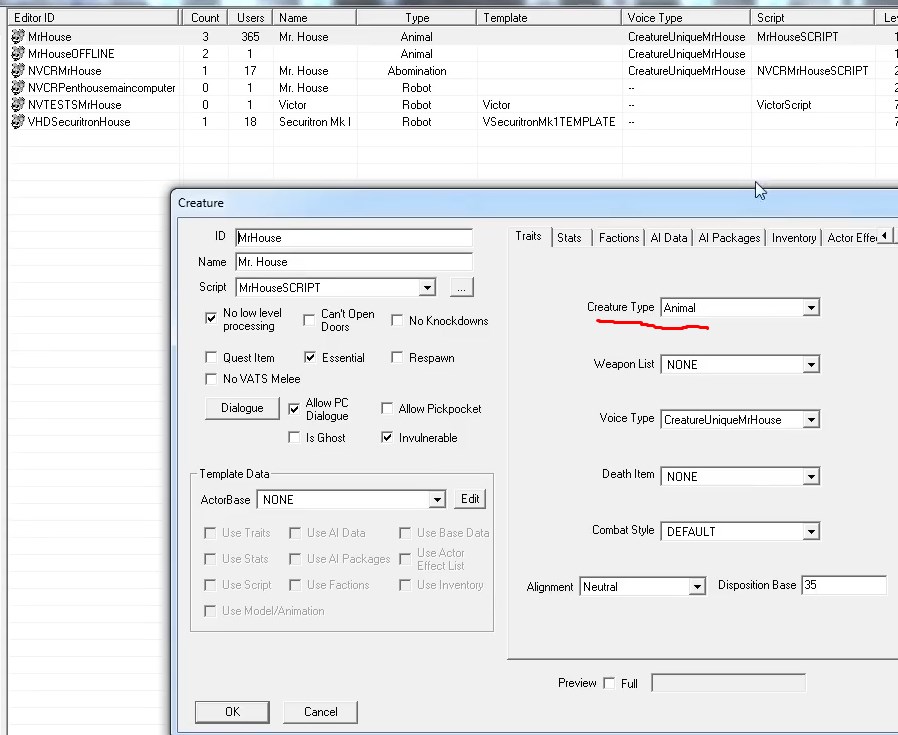The image size is (898, 735).
Task: Select the VictorScript cell in the list
Action: (784, 105)
